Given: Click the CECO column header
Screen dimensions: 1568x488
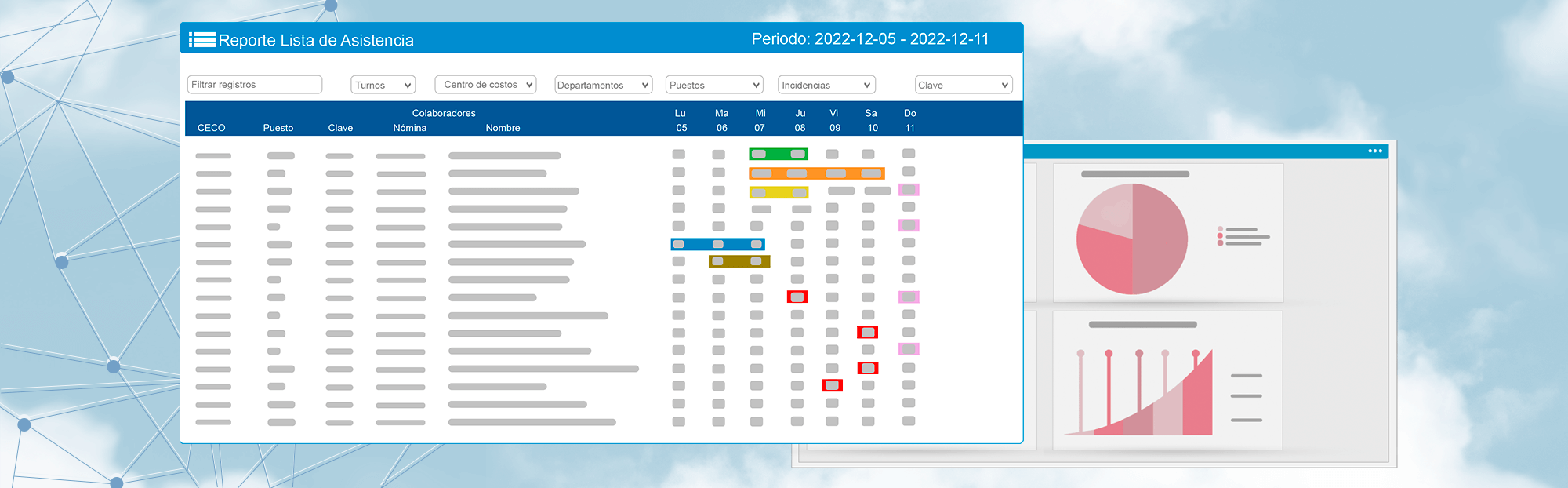Looking at the screenshot, I should [x=211, y=128].
